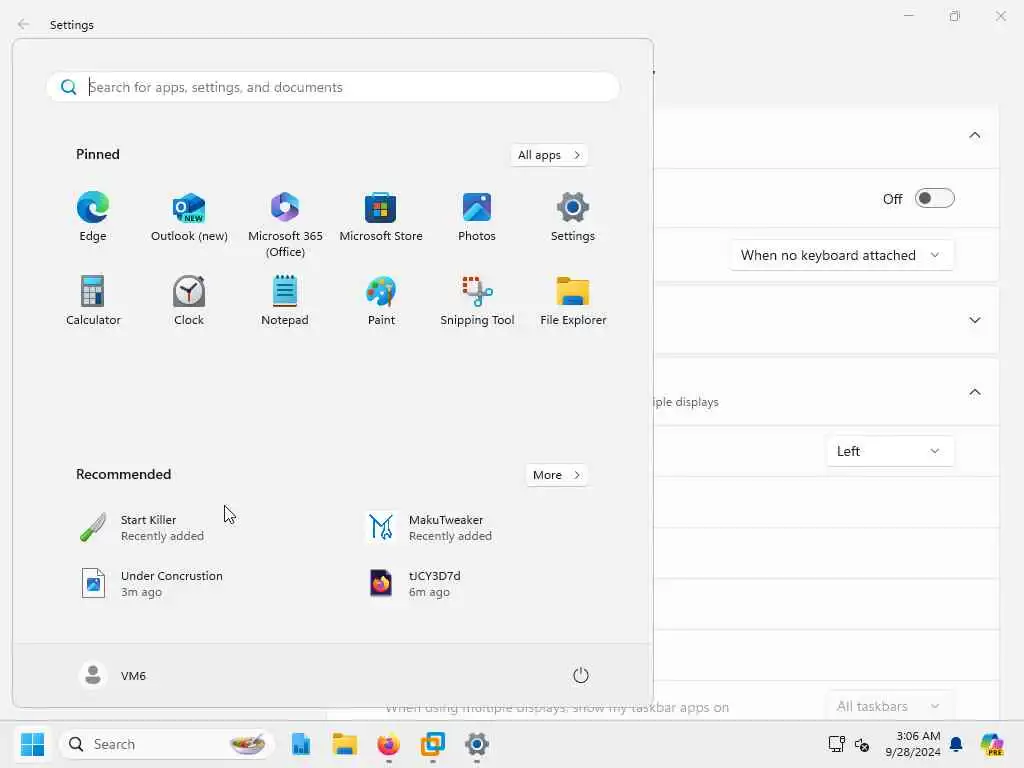The width and height of the screenshot is (1024, 768).
Task: Open Microsoft Store pinned app
Action: point(381,217)
